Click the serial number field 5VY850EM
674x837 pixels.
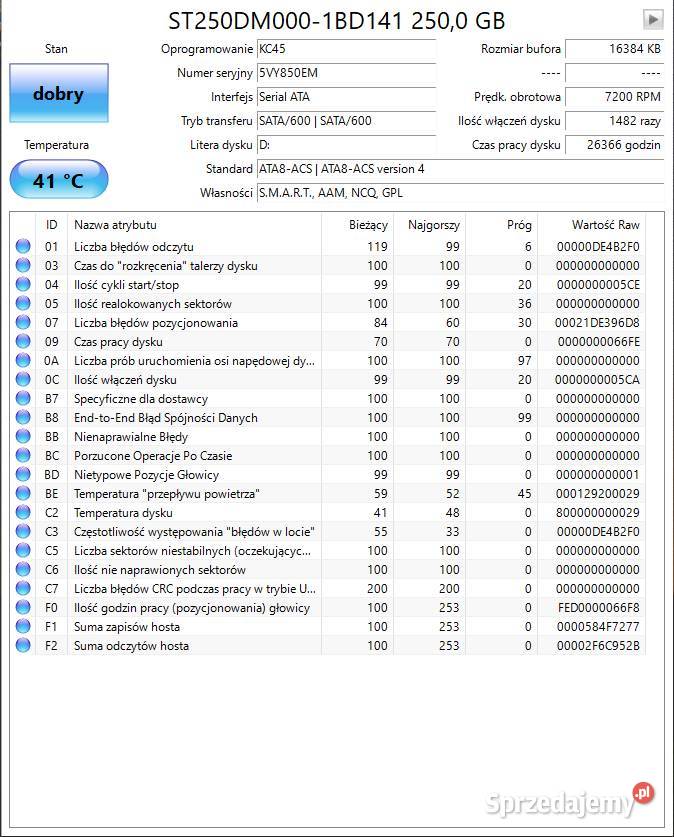pos(346,73)
